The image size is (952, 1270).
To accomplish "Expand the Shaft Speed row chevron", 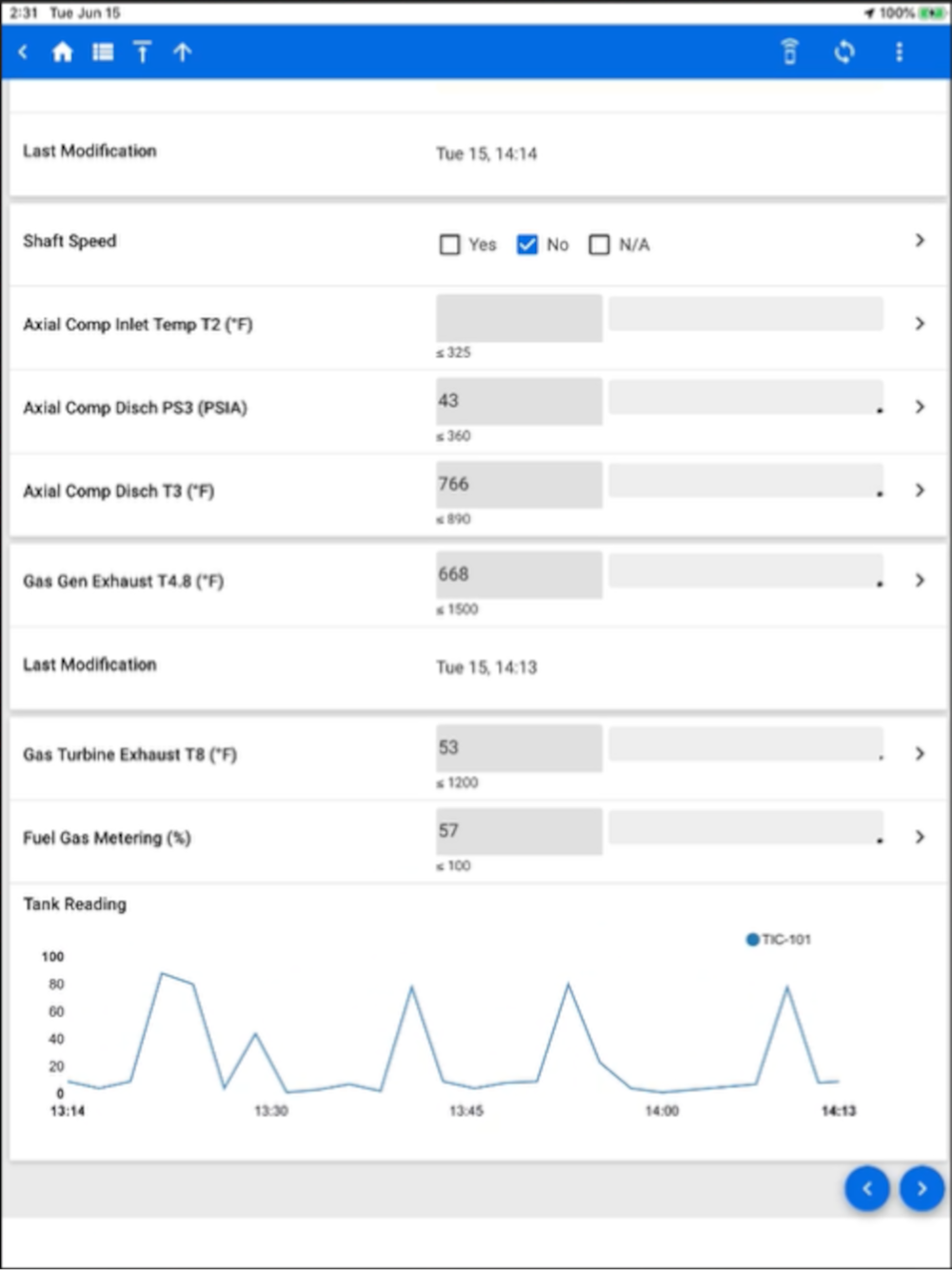I will [920, 241].
